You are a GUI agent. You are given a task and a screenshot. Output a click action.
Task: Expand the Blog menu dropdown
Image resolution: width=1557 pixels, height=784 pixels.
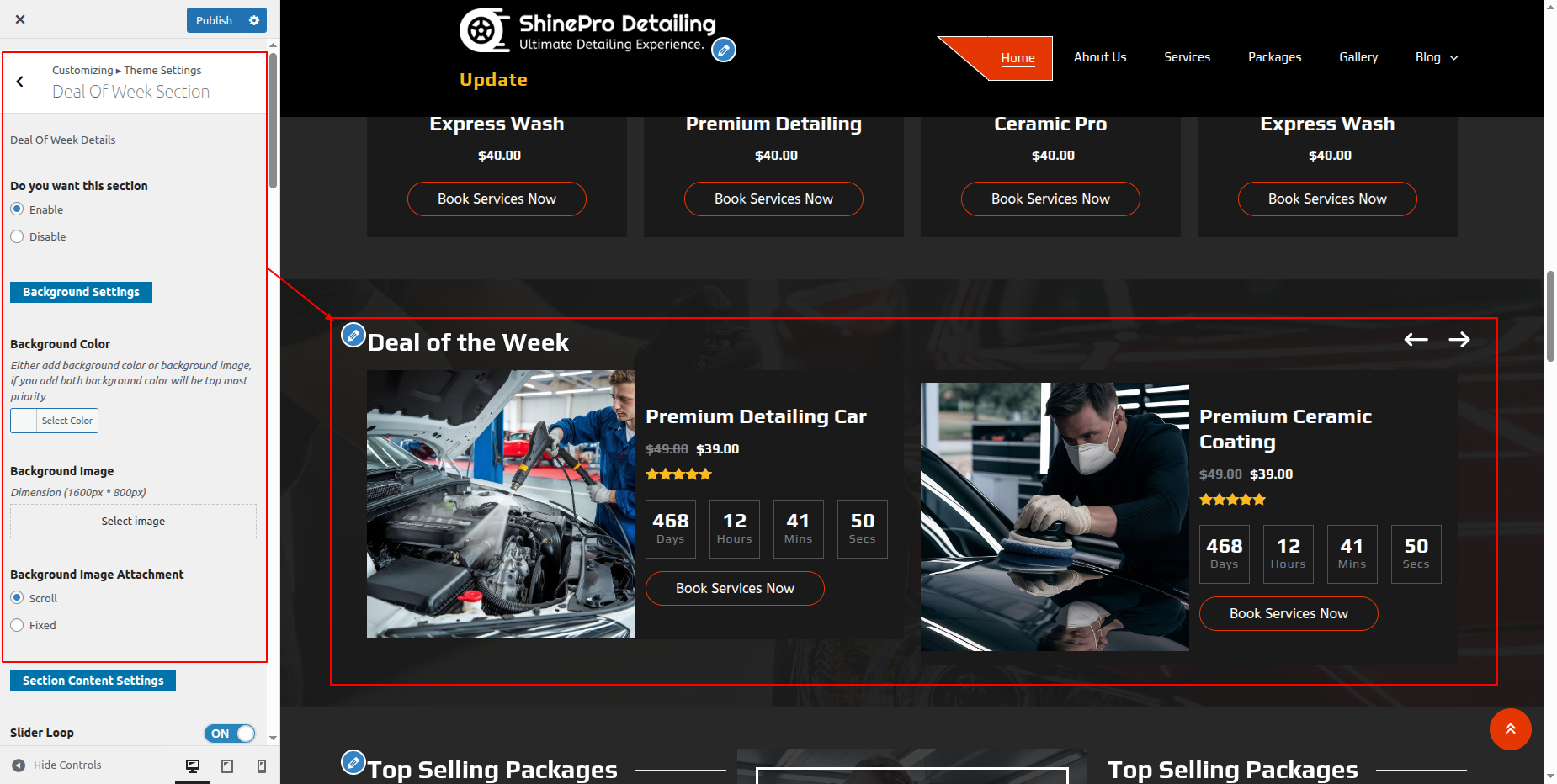1437,57
